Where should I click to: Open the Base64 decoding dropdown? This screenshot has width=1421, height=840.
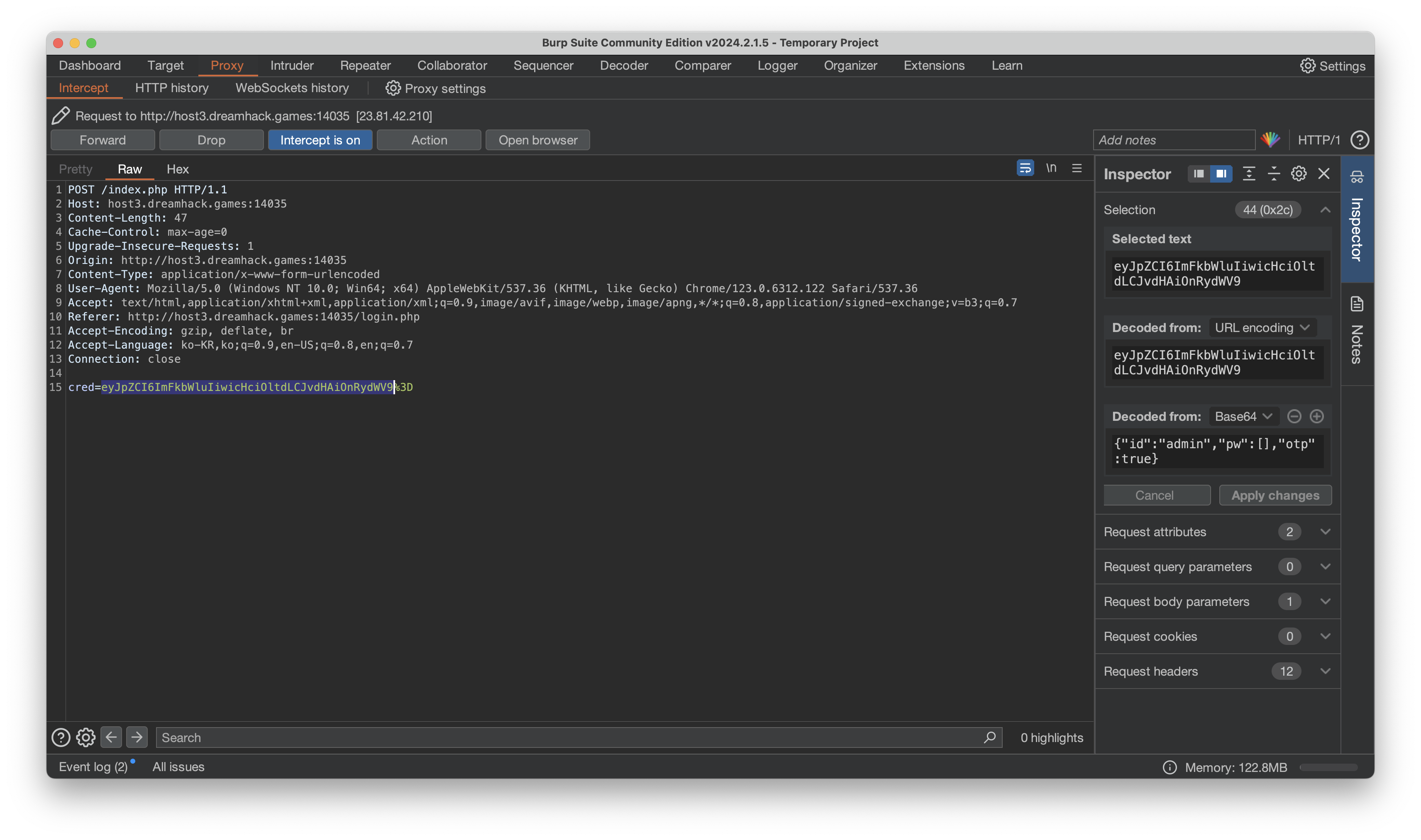pos(1243,417)
